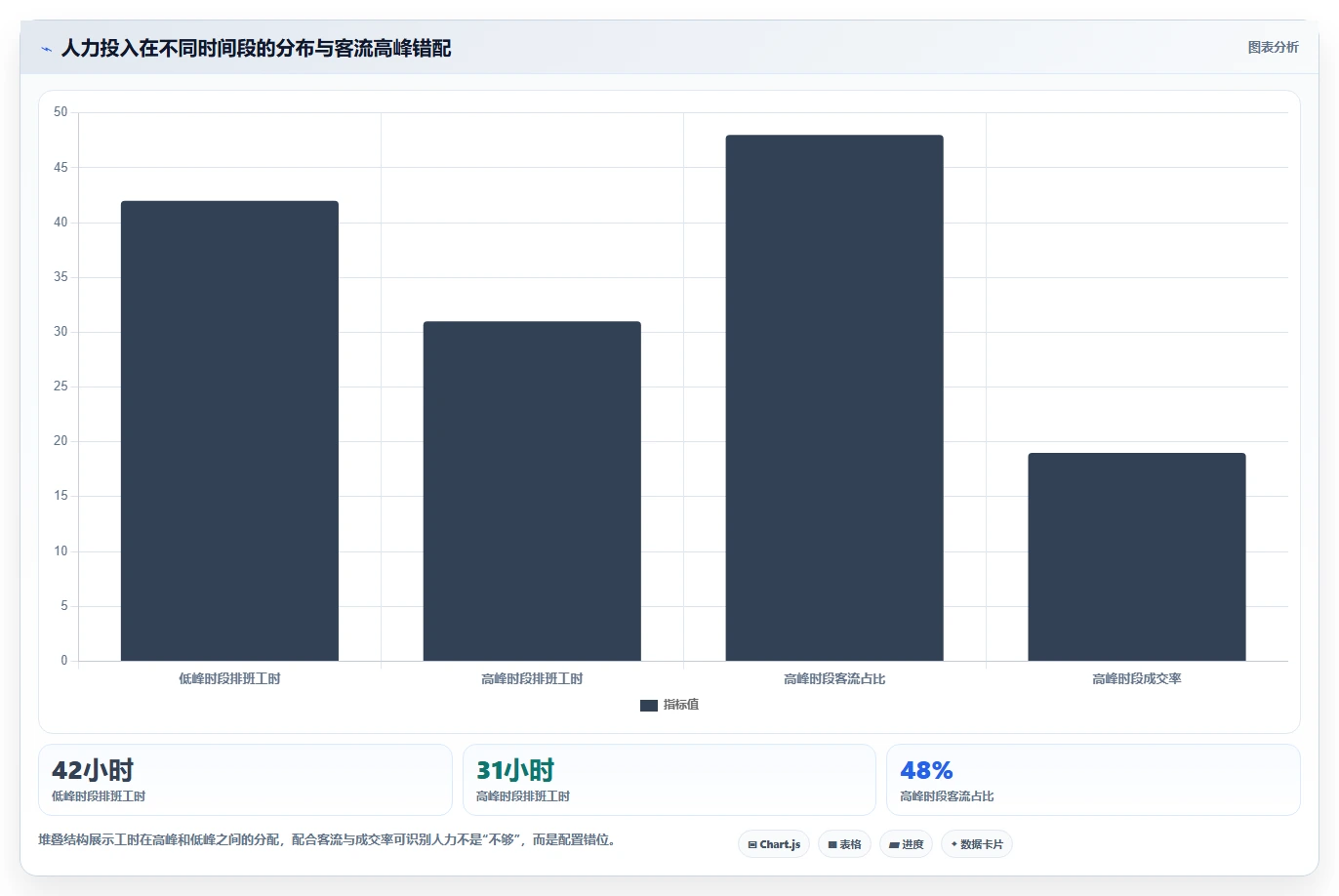Click the 表格 tag
This screenshot has width=1339, height=896.
coord(844,844)
